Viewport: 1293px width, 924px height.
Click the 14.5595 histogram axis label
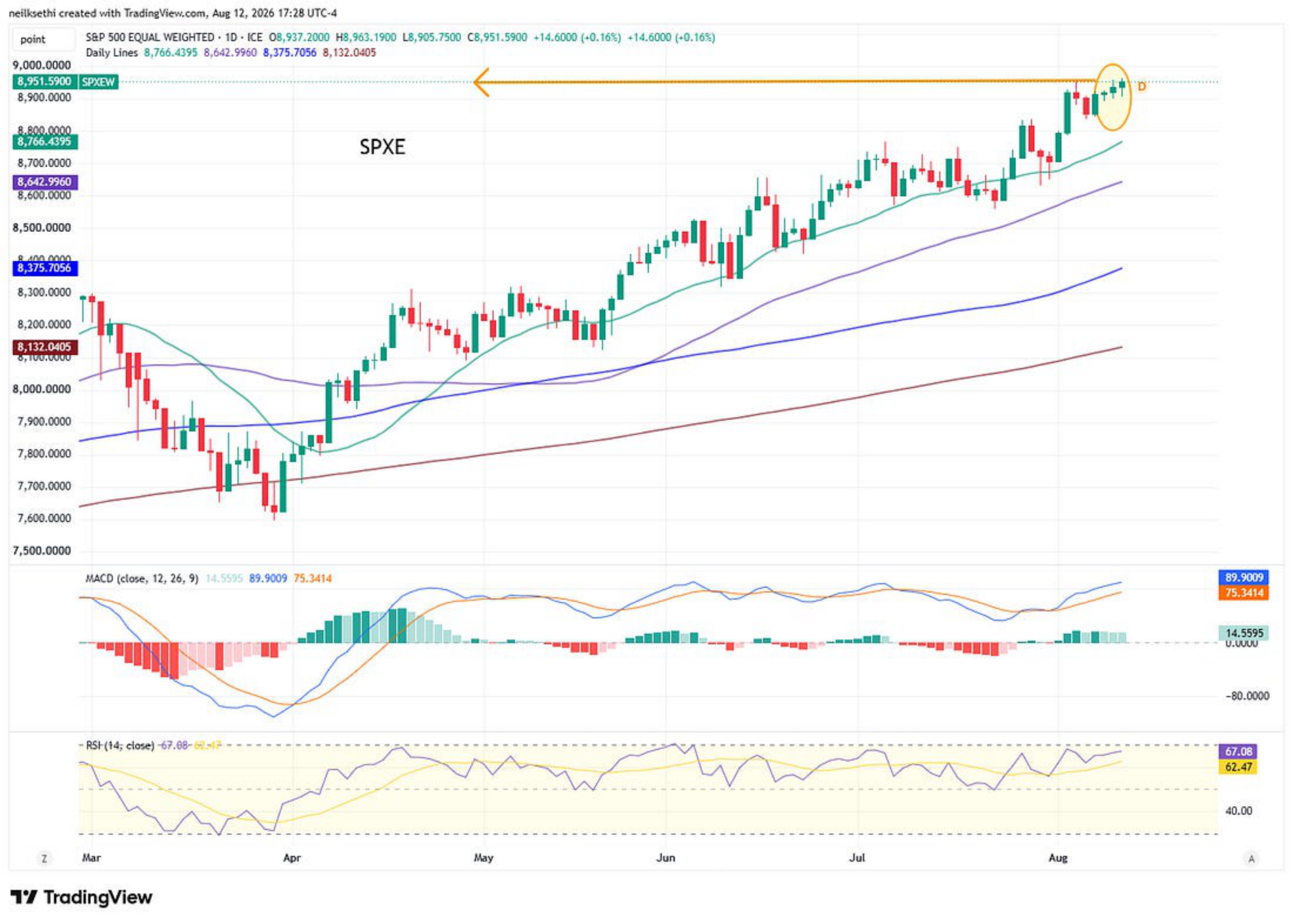(x=1244, y=633)
